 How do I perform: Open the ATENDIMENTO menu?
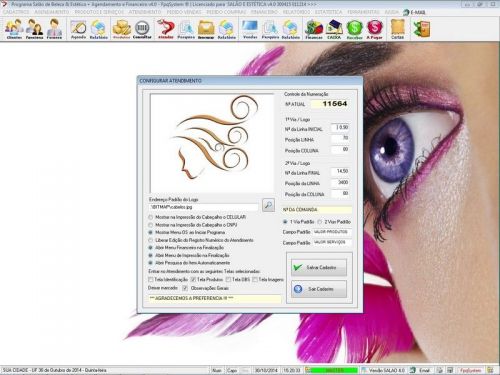point(145,12)
